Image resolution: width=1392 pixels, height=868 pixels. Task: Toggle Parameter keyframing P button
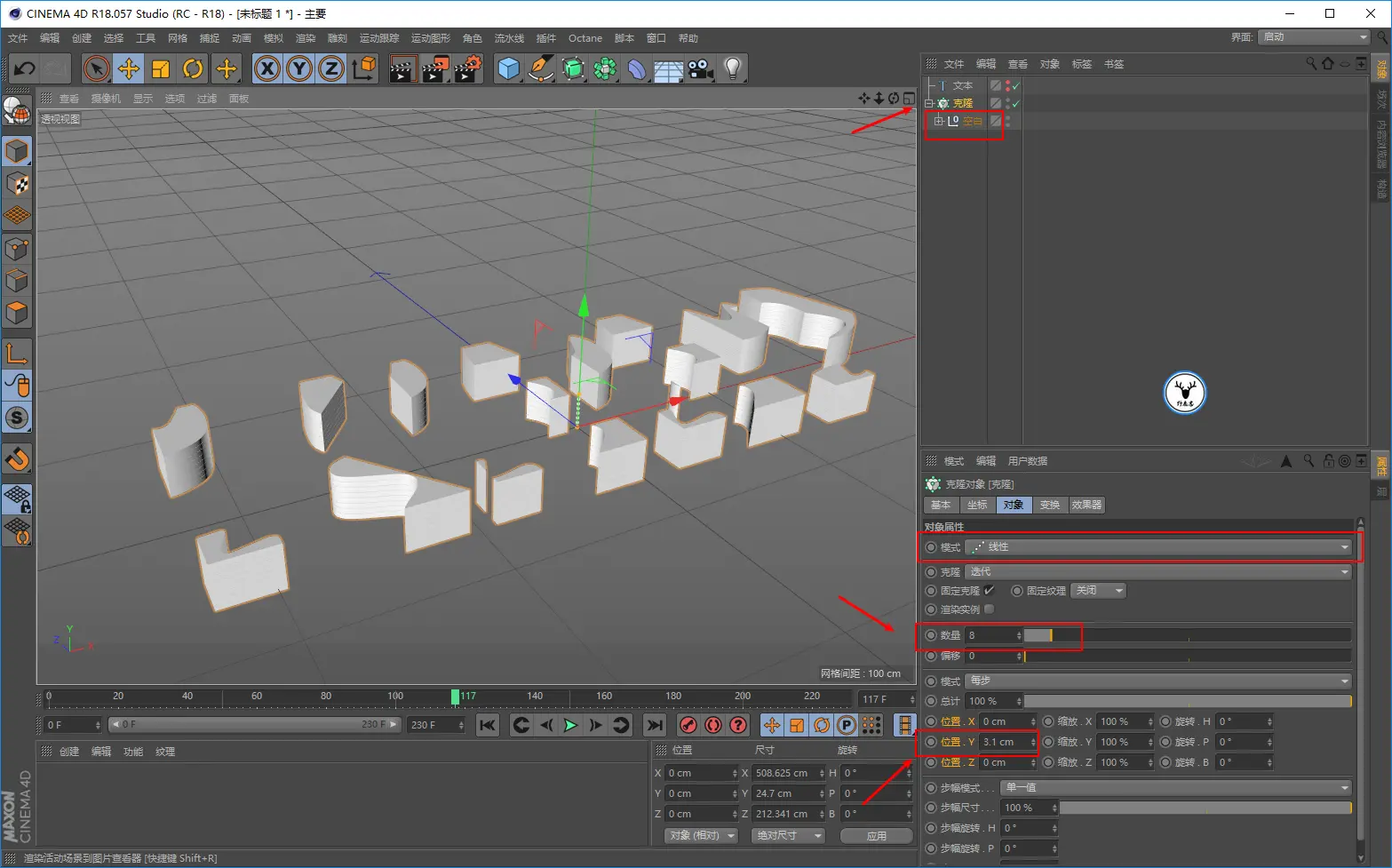click(x=847, y=725)
